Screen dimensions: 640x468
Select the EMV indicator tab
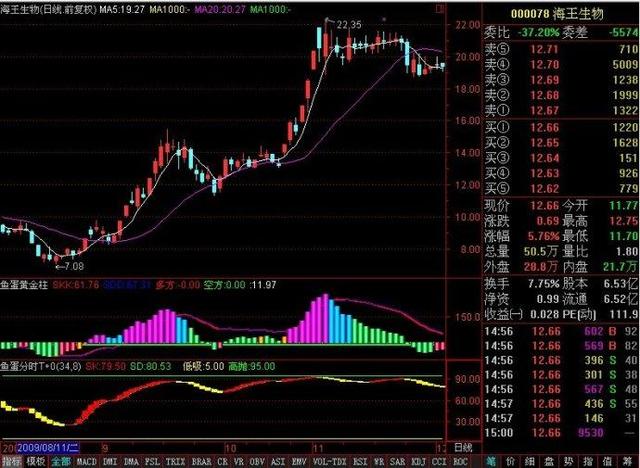pos(299,462)
